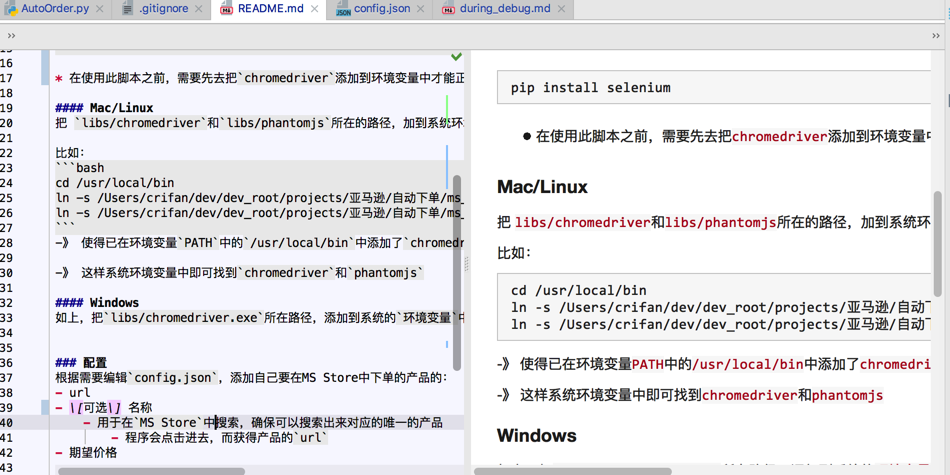
Task: Click line number 40 in the gutter
Action: [x=7, y=422]
